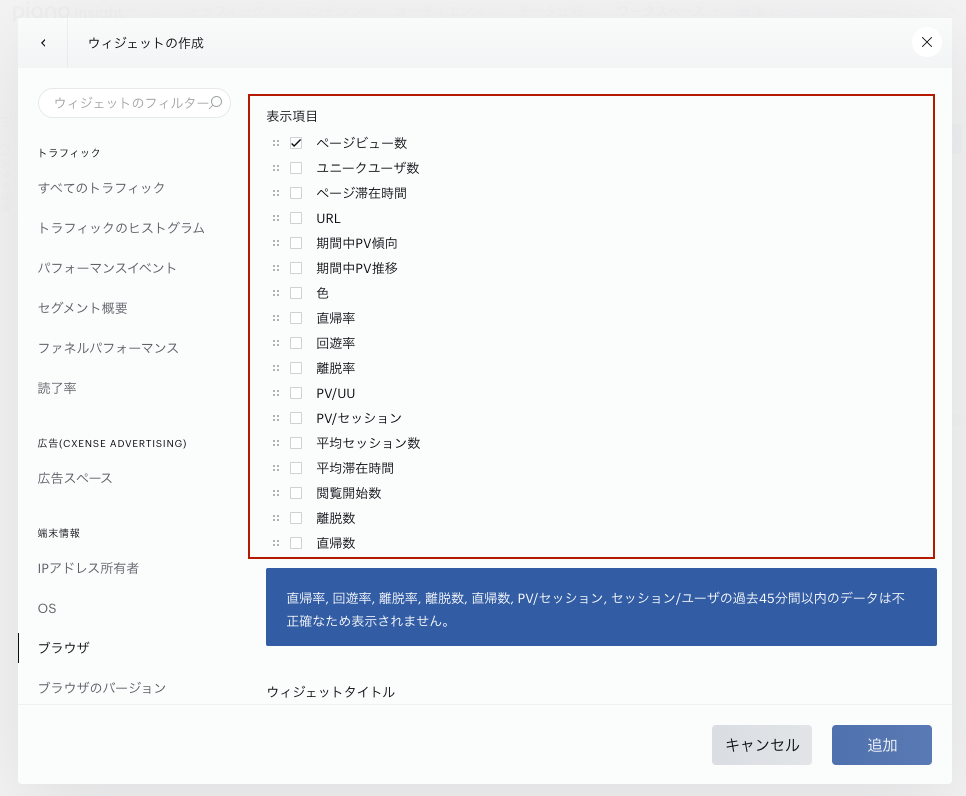Grab drag handle beside 直帰率

pos(276,318)
